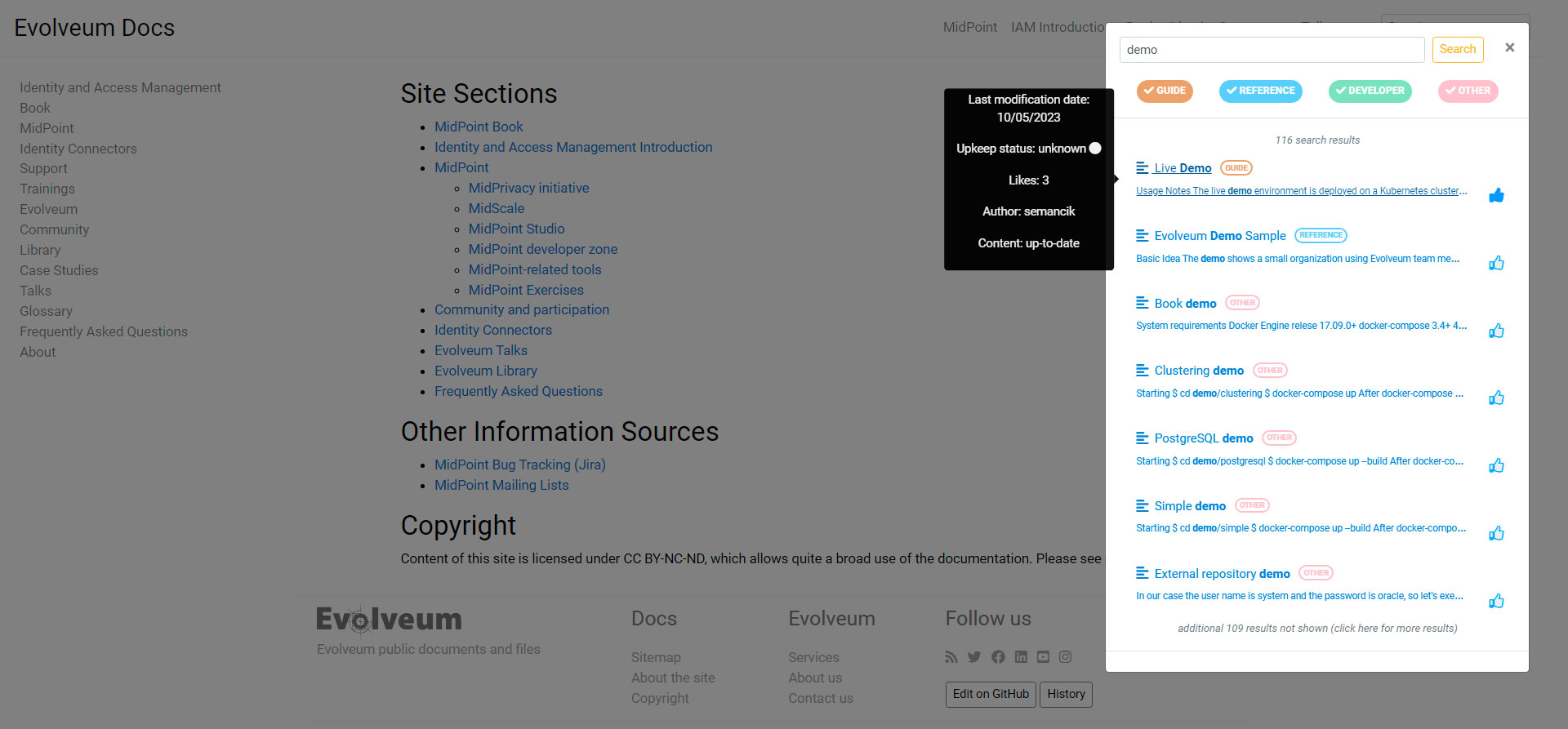Close the search results panel
This screenshot has height=729, width=1568.
tap(1510, 47)
